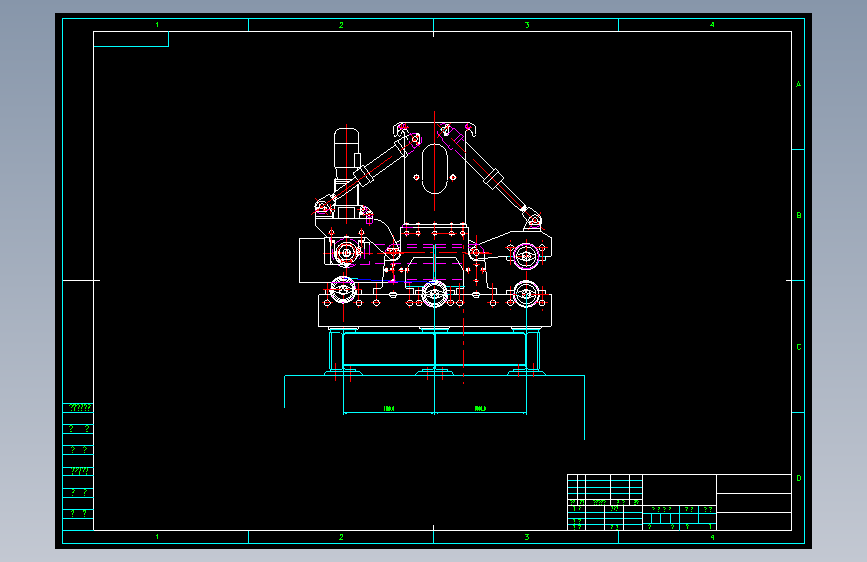Image resolution: width=867 pixels, height=562 pixels.
Task: Click the empty box at sheet top-left
Action: 131,39
